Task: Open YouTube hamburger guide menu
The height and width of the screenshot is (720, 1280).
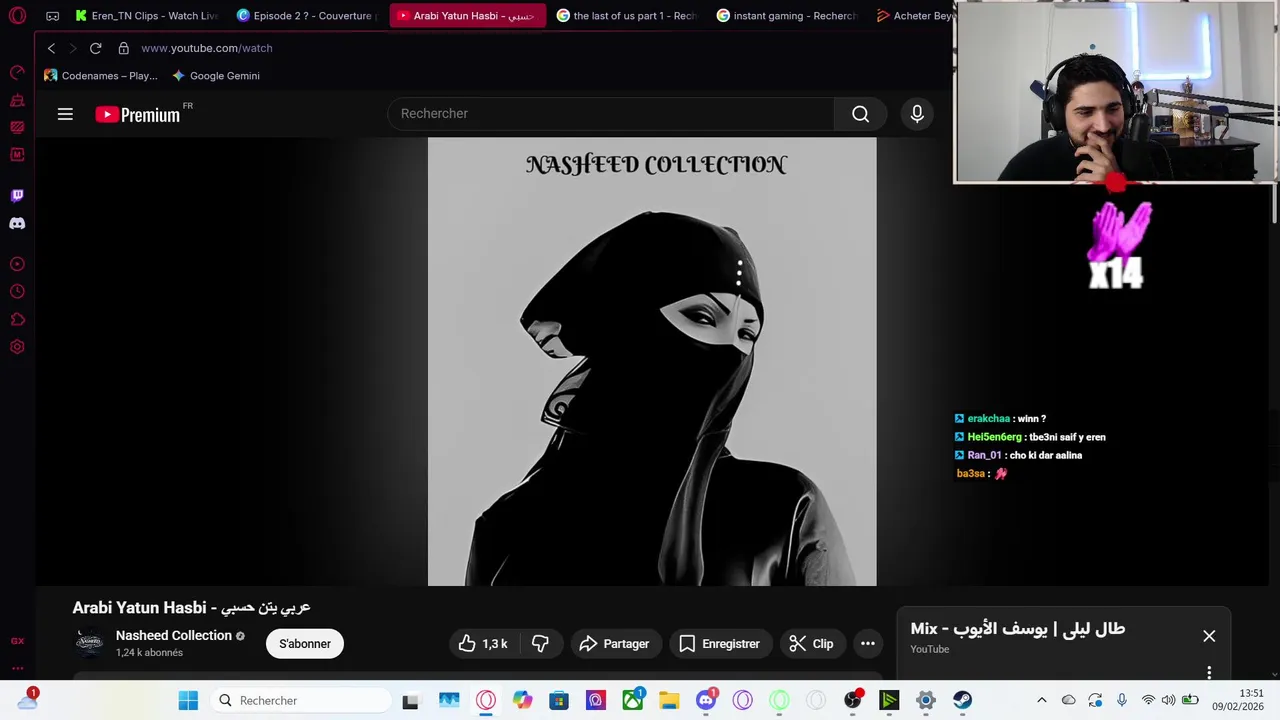Action: click(65, 114)
